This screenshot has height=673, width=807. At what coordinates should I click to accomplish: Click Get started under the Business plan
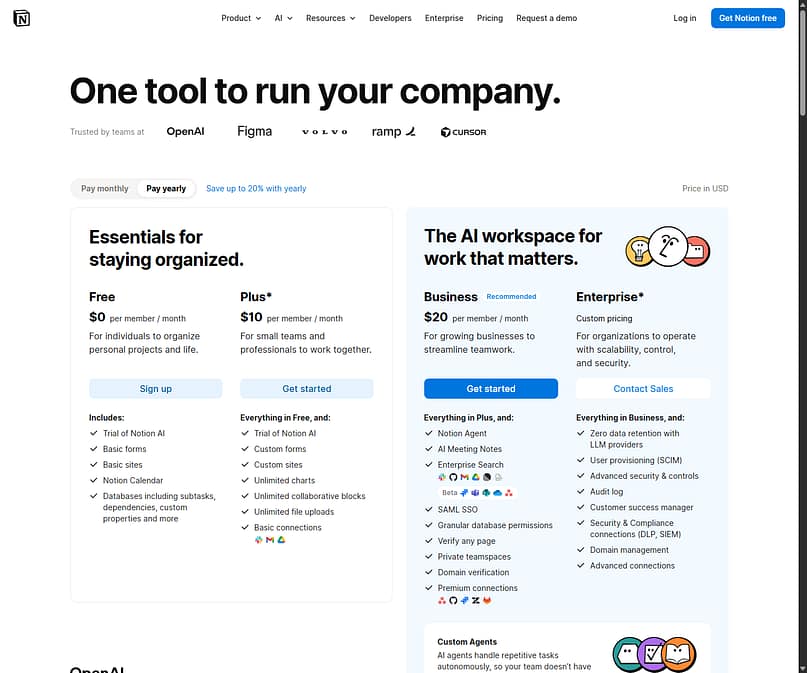[x=490, y=388]
